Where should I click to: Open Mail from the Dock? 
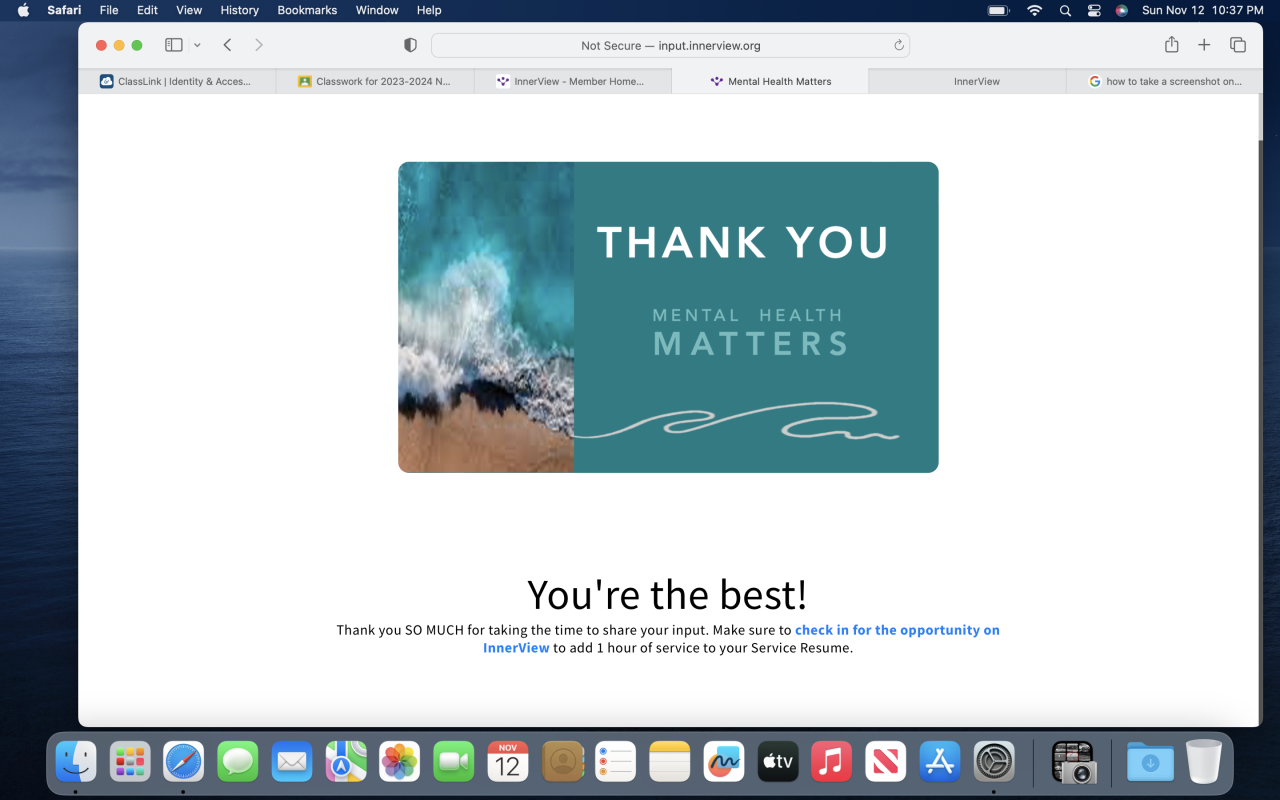[292, 762]
